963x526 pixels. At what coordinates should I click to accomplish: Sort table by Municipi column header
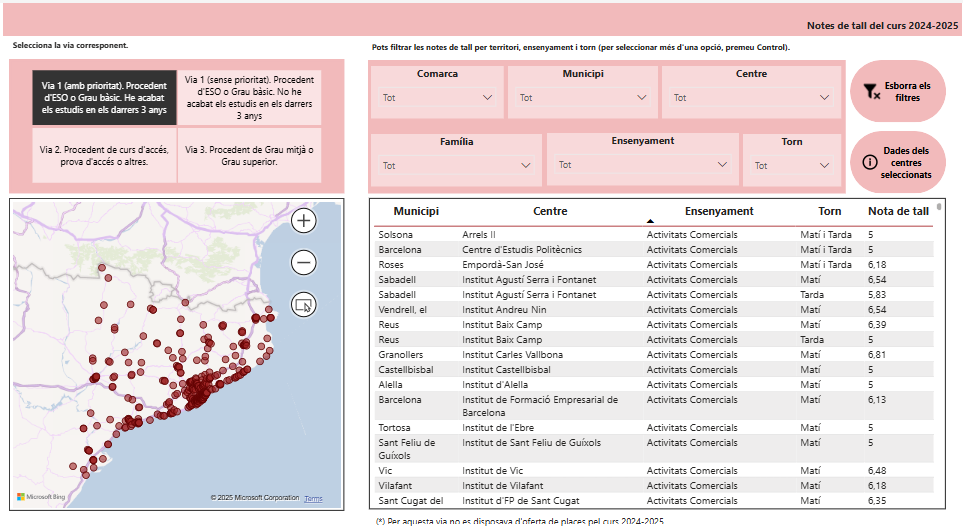pyautogui.click(x=416, y=211)
